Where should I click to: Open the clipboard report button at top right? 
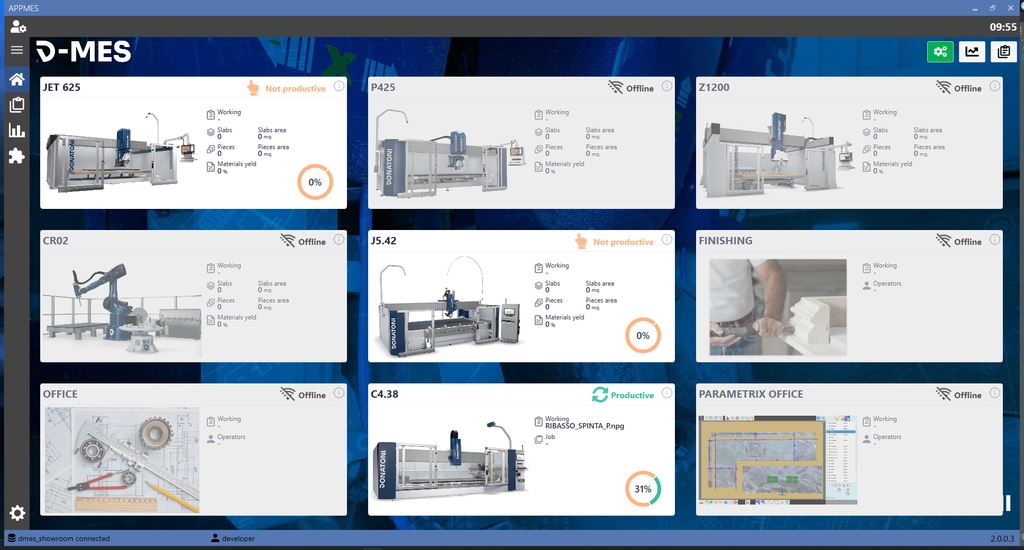tap(1004, 52)
